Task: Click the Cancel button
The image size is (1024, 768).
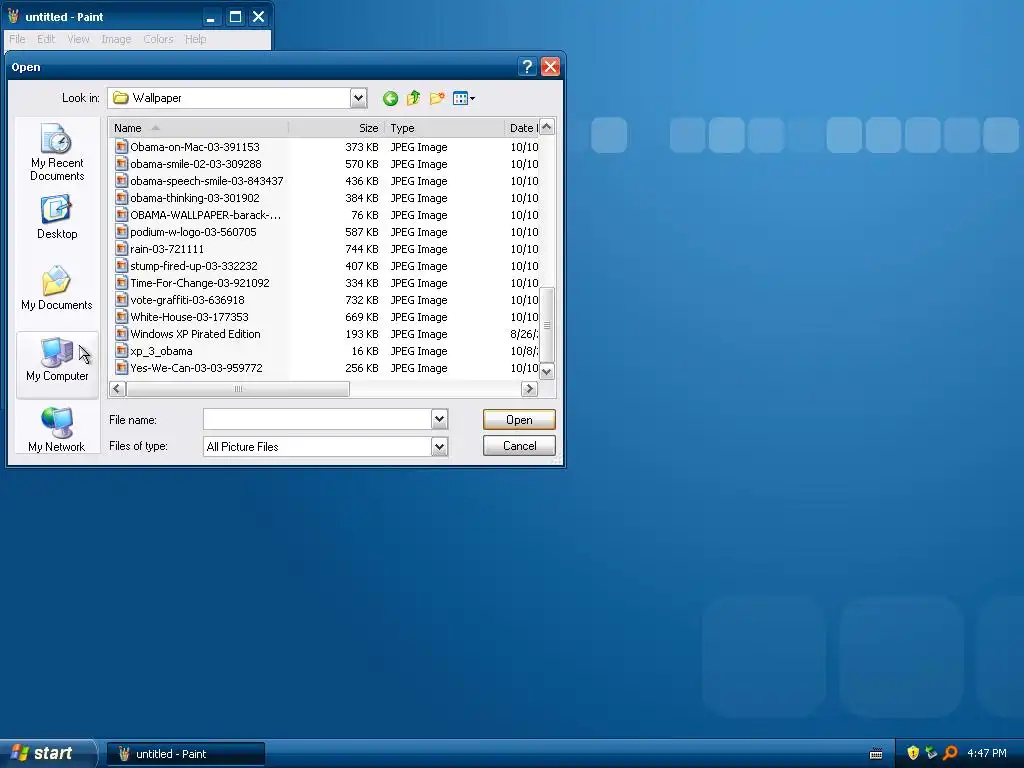Action: (519, 446)
